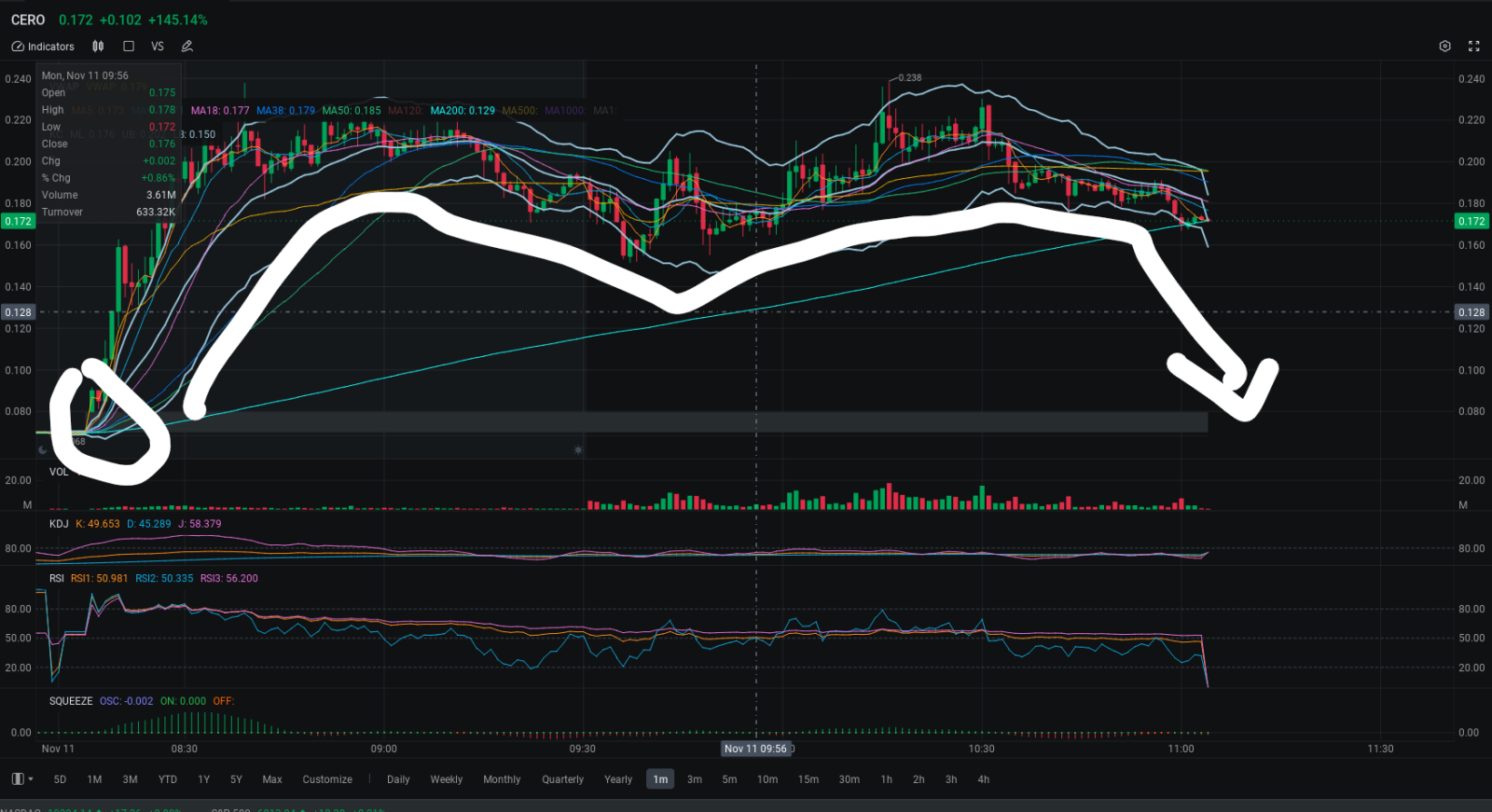The image size is (1492, 812).
Task: Click the VOL indicator label
Action: pos(59,472)
